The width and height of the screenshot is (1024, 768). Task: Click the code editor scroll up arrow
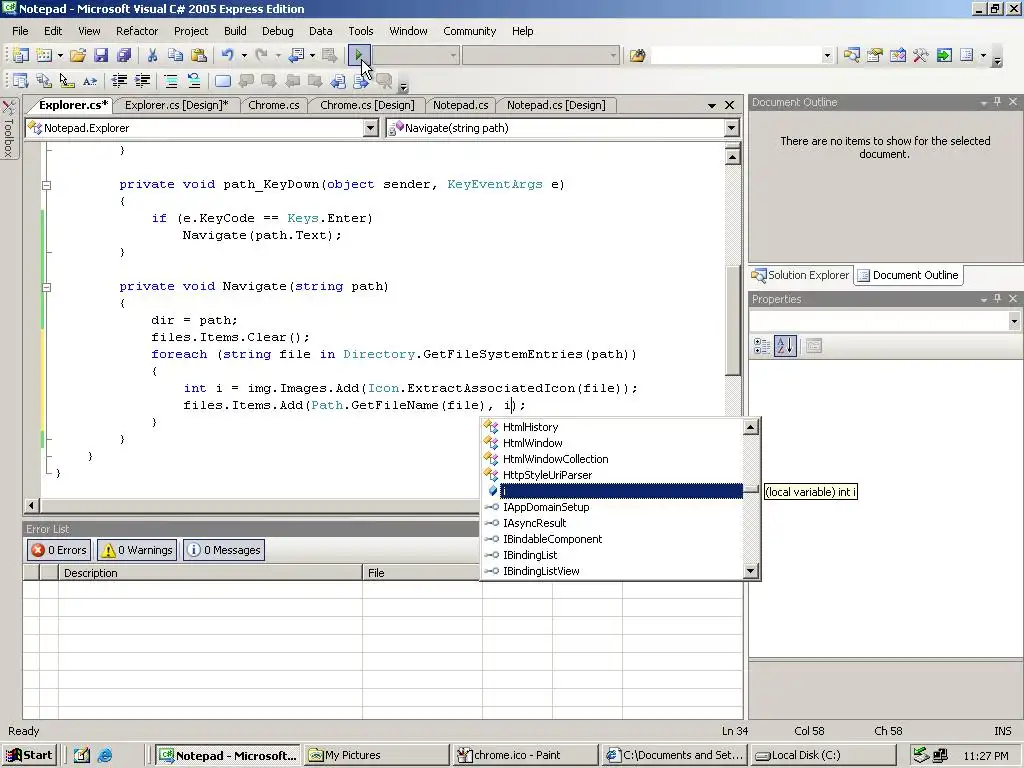tap(733, 157)
